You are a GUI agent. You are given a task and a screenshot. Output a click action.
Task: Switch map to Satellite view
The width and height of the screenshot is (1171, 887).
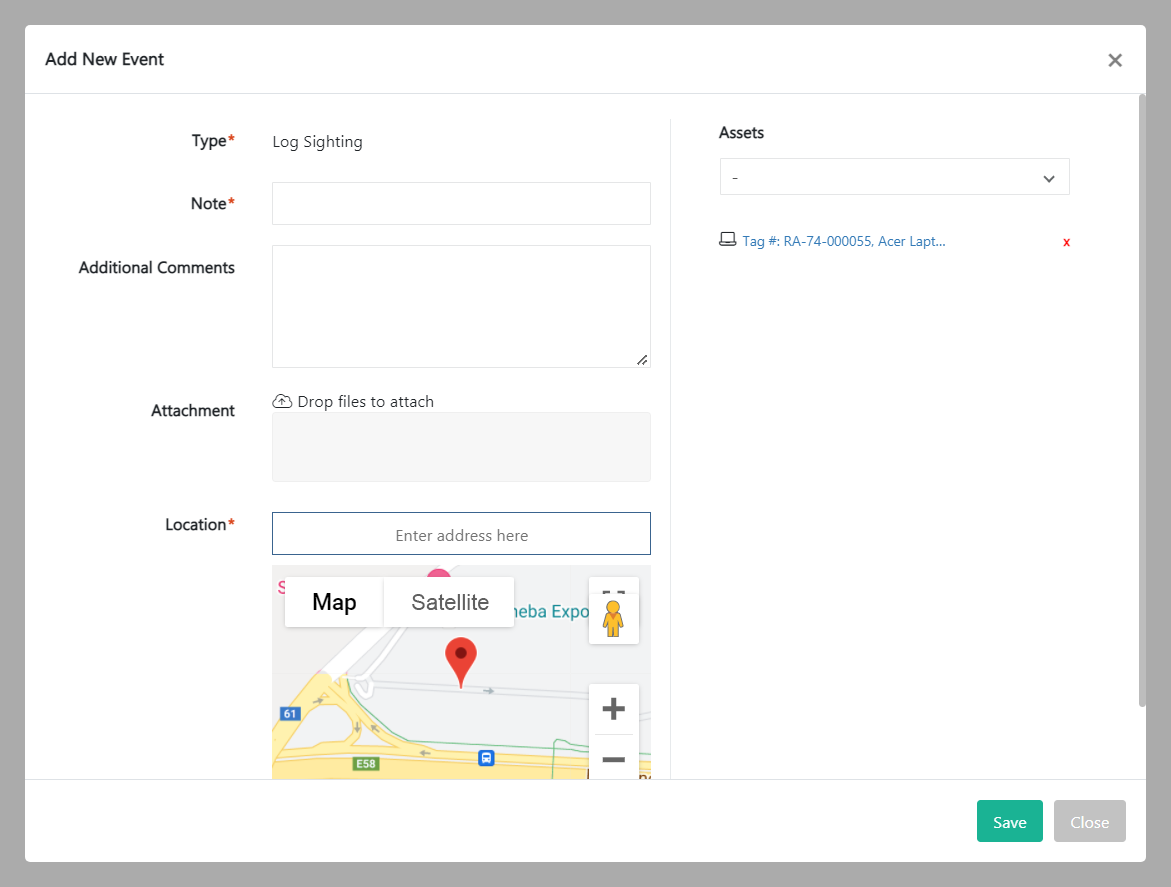pos(450,602)
